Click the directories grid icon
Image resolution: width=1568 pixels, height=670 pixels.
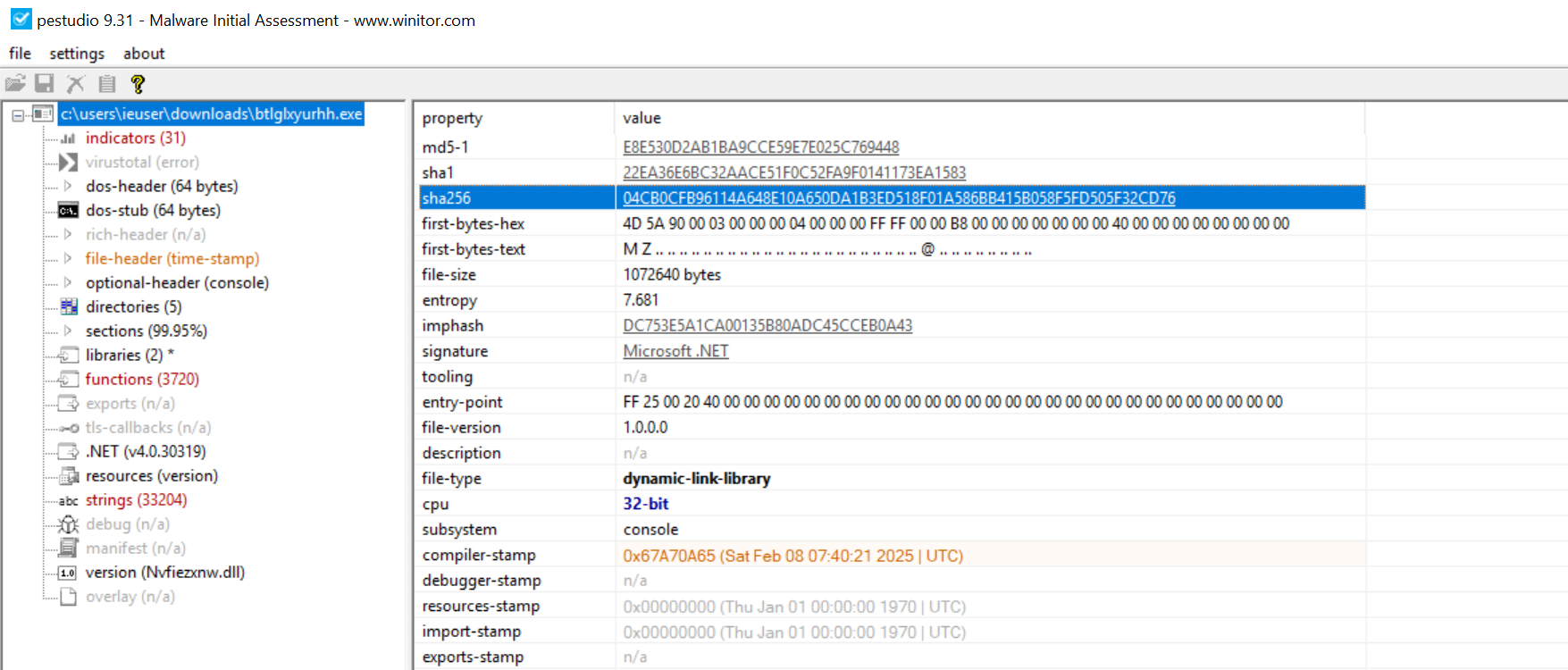(x=69, y=307)
